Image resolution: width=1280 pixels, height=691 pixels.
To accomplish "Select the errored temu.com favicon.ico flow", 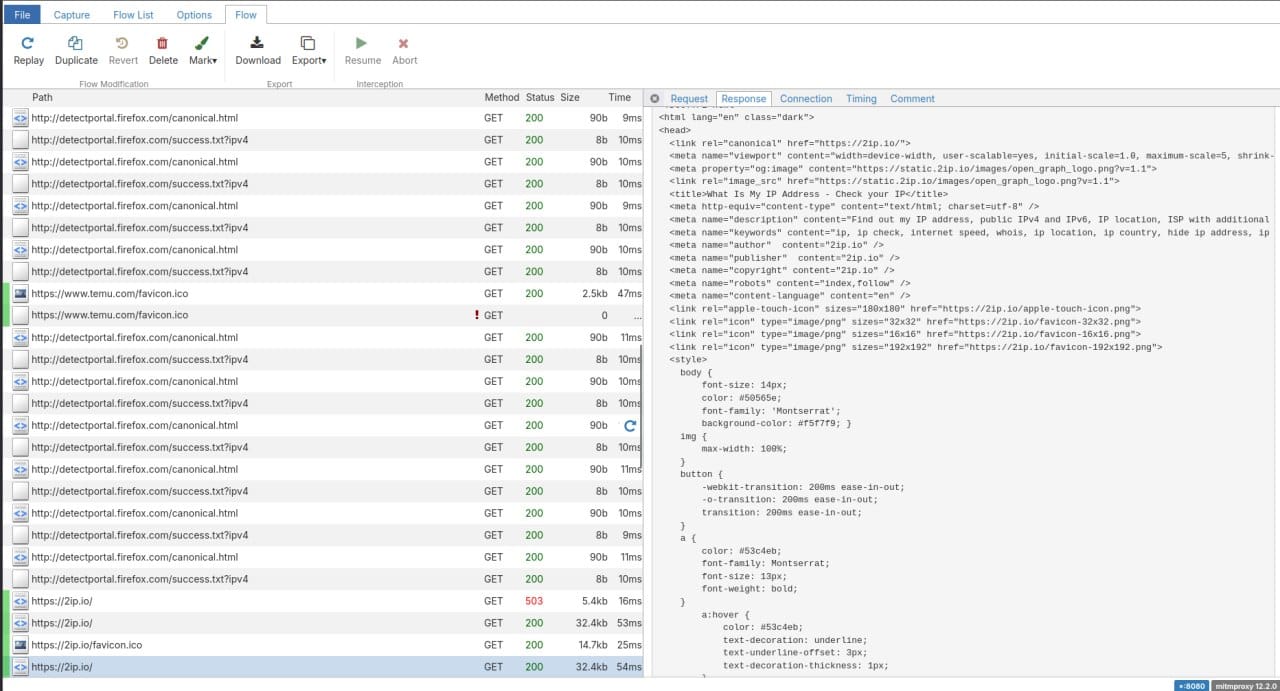I will pos(250,315).
